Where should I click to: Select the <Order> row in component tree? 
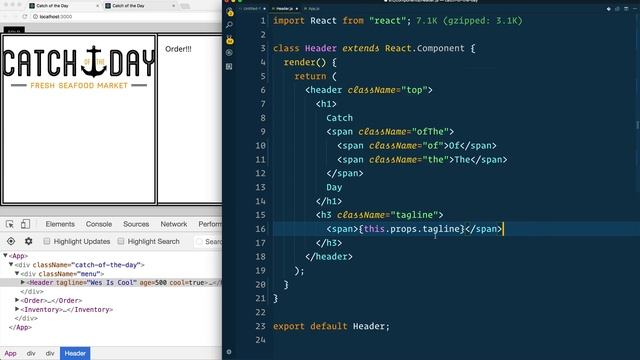coord(51,300)
